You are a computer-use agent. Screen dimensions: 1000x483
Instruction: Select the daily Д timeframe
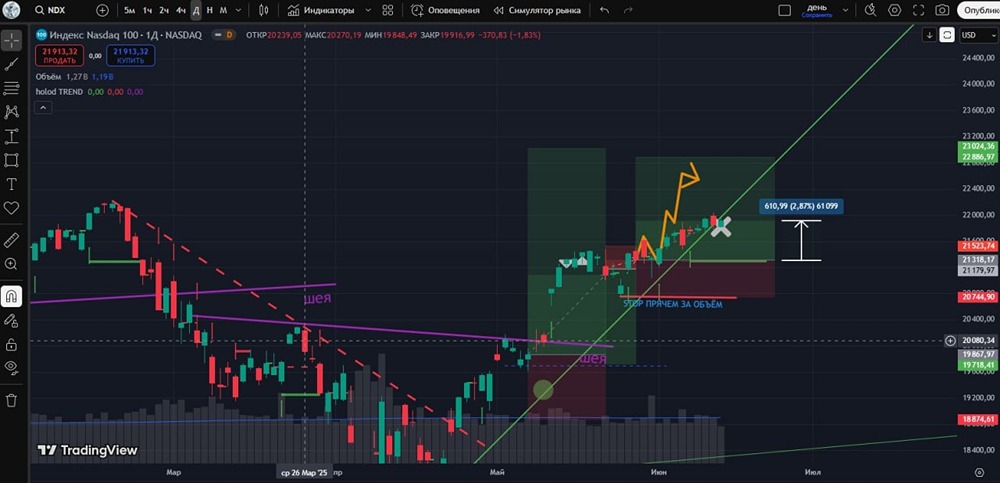pos(196,10)
